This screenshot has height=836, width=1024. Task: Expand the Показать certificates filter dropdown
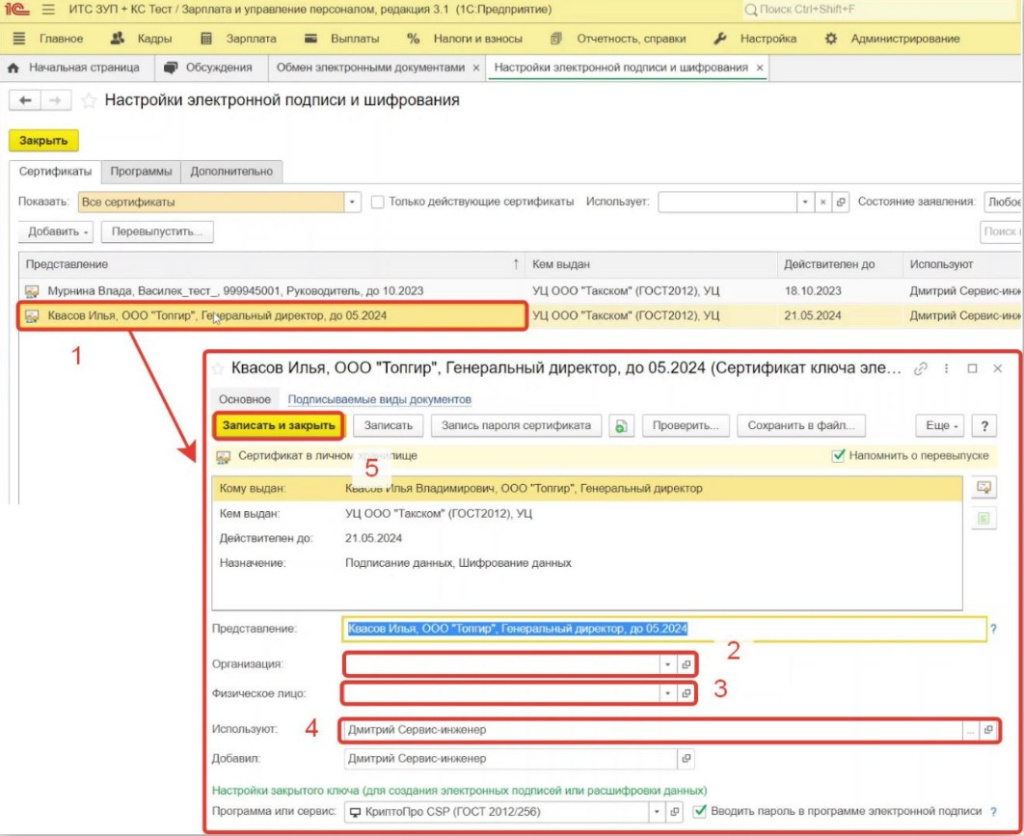pos(352,202)
